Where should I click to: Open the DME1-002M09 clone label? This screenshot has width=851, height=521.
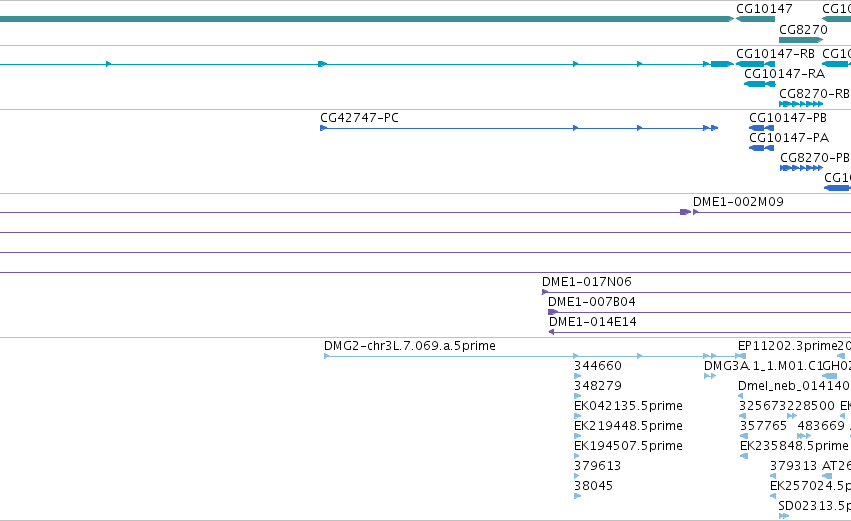738,202
